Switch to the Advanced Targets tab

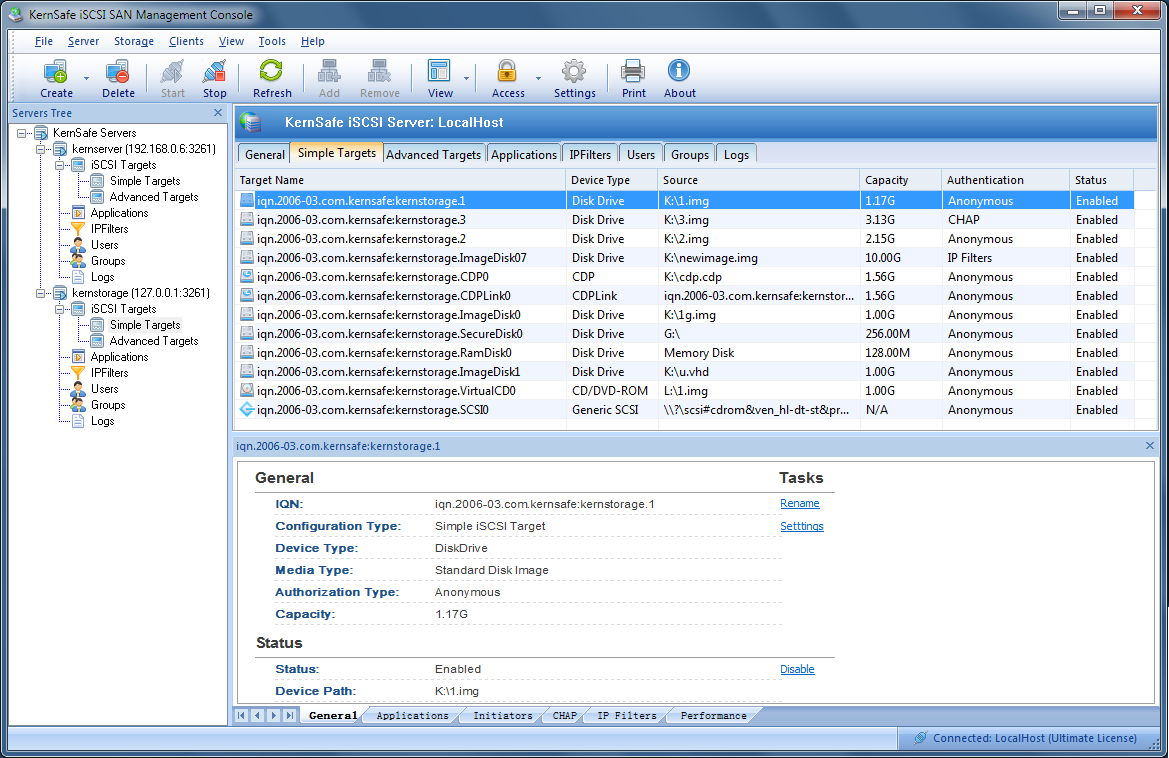pos(433,154)
